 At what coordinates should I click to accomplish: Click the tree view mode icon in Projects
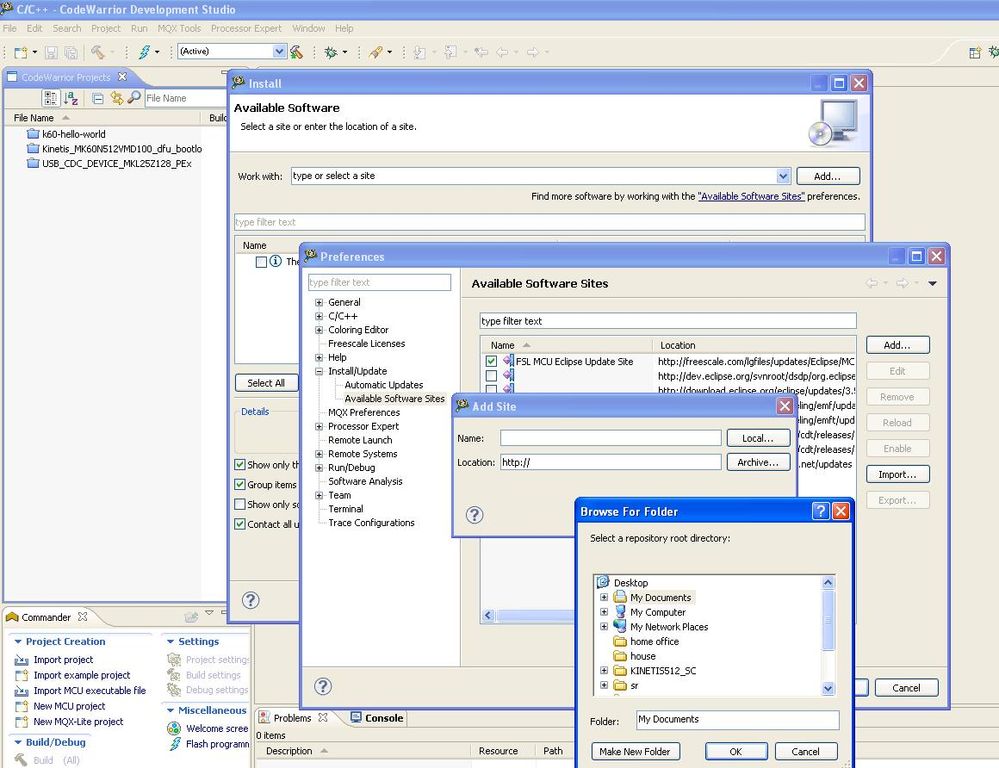(50, 98)
